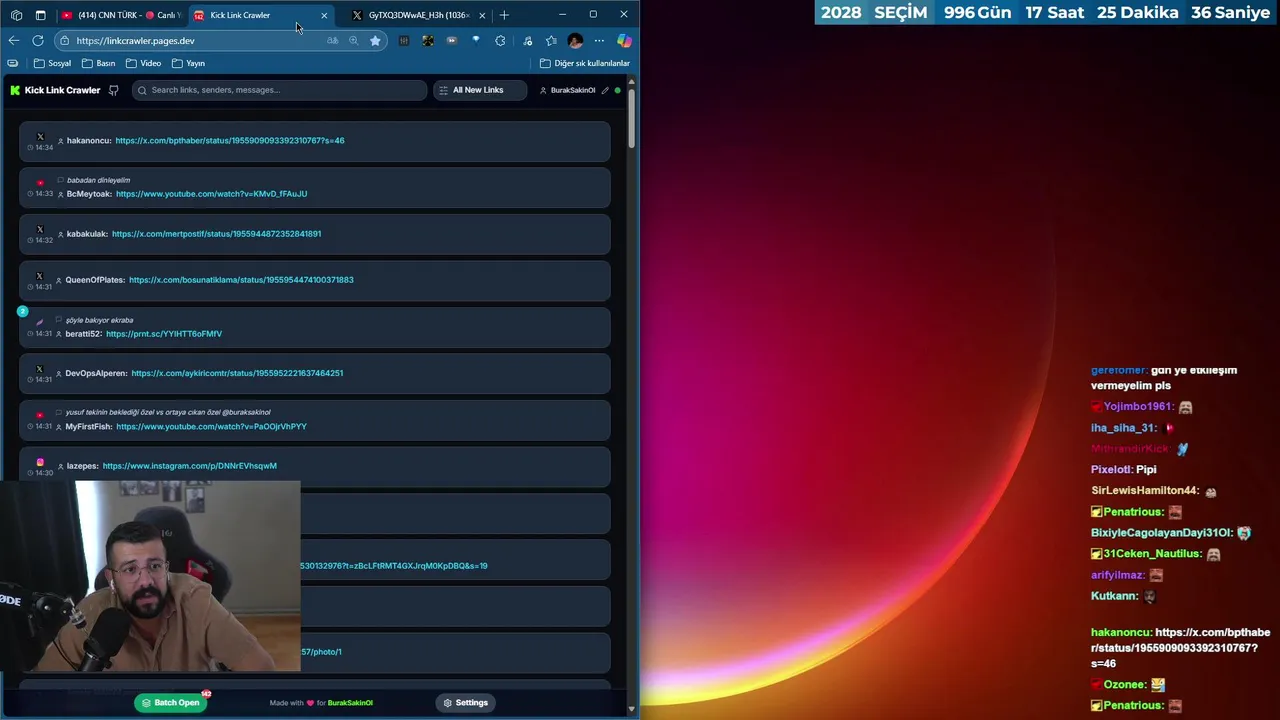Click the Batch Open button
The image size is (1280, 720).
click(x=171, y=703)
